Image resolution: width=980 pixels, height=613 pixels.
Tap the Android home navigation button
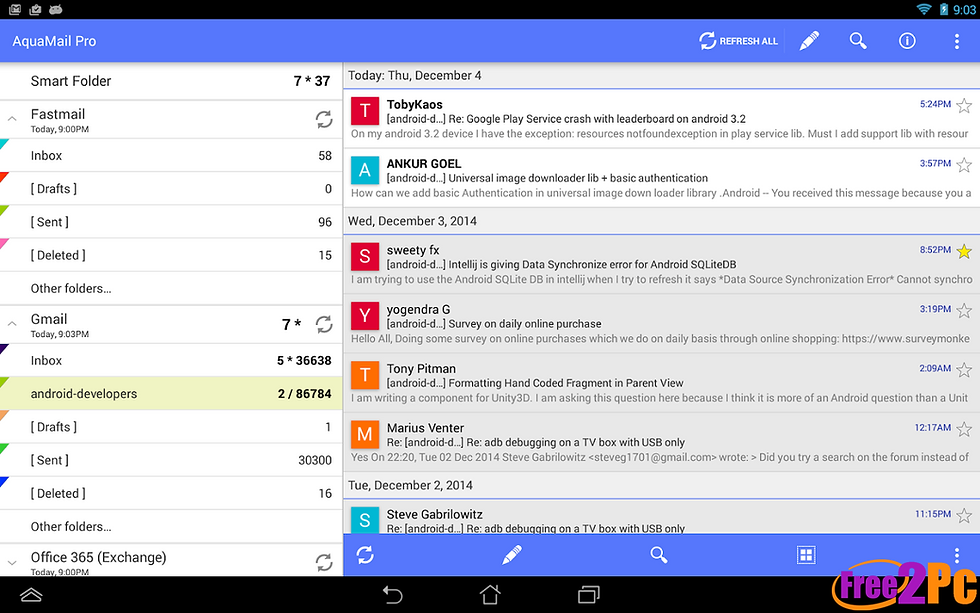(490, 594)
